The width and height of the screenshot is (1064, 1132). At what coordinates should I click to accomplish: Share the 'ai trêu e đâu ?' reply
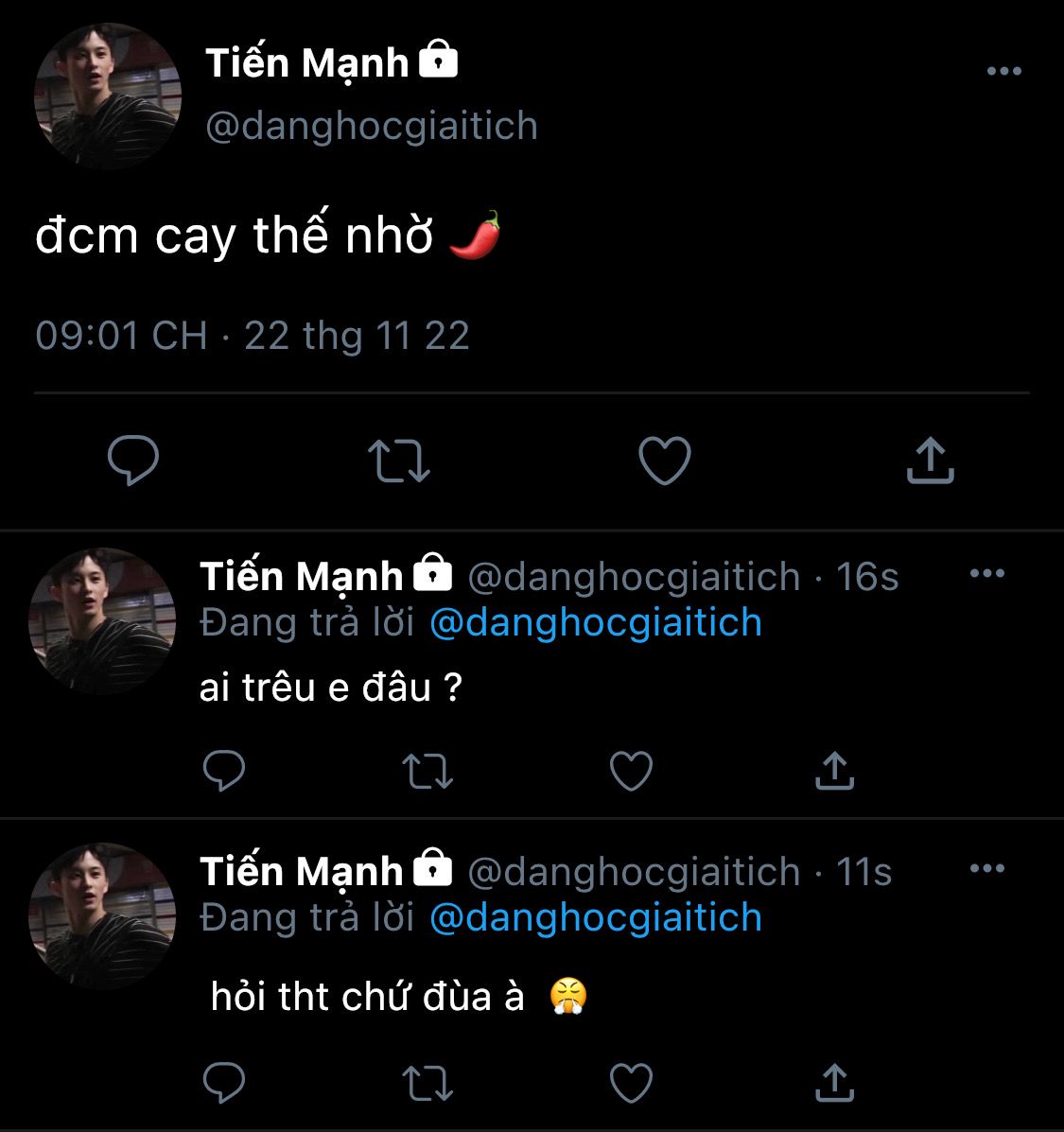pos(834,771)
